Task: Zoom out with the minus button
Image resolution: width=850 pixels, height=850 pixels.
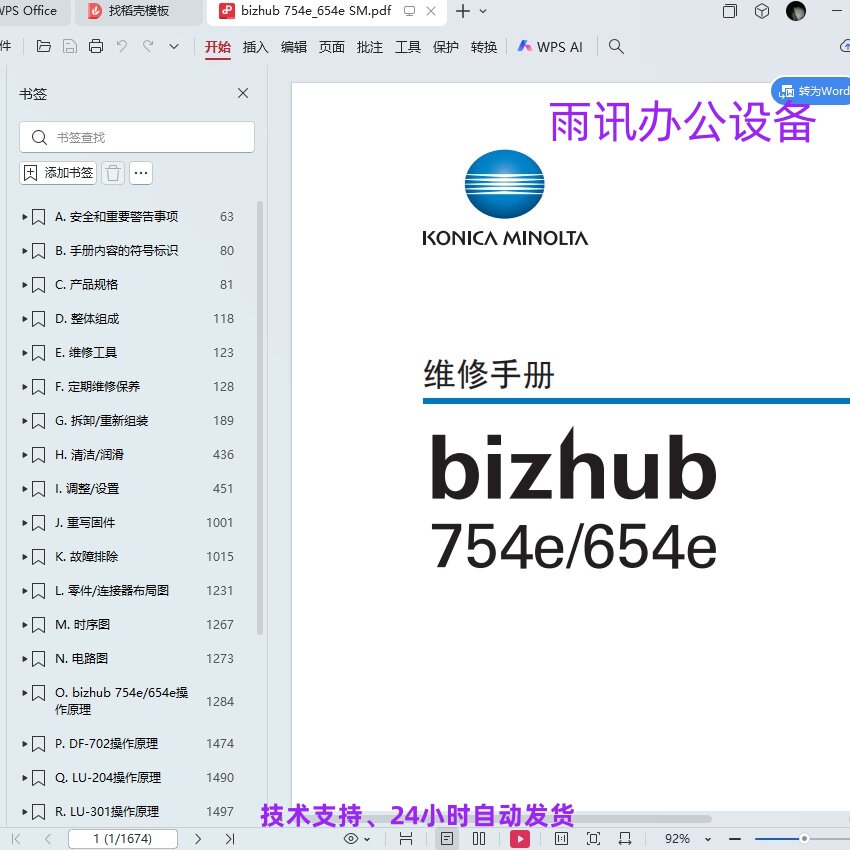Action: (735, 839)
